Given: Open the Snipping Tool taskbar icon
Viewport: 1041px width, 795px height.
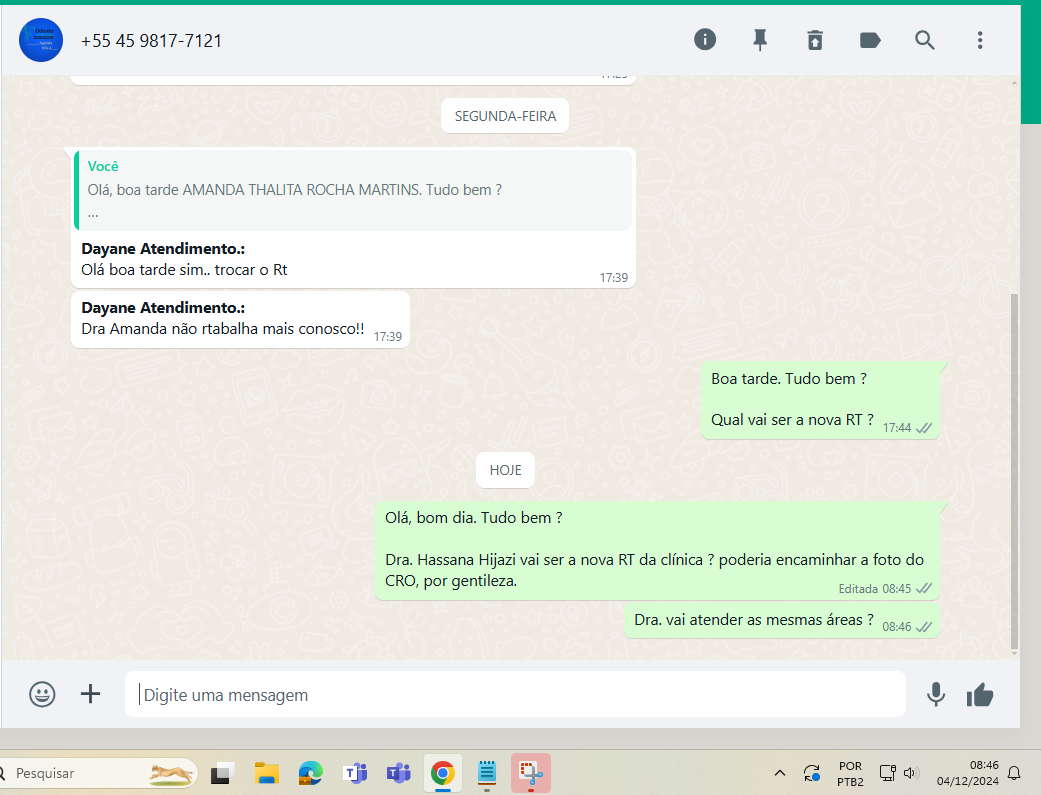Looking at the screenshot, I should click(530, 773).
